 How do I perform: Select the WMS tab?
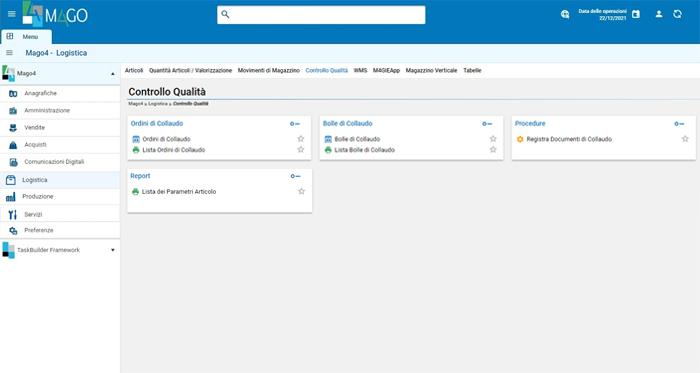coord(360,70)
